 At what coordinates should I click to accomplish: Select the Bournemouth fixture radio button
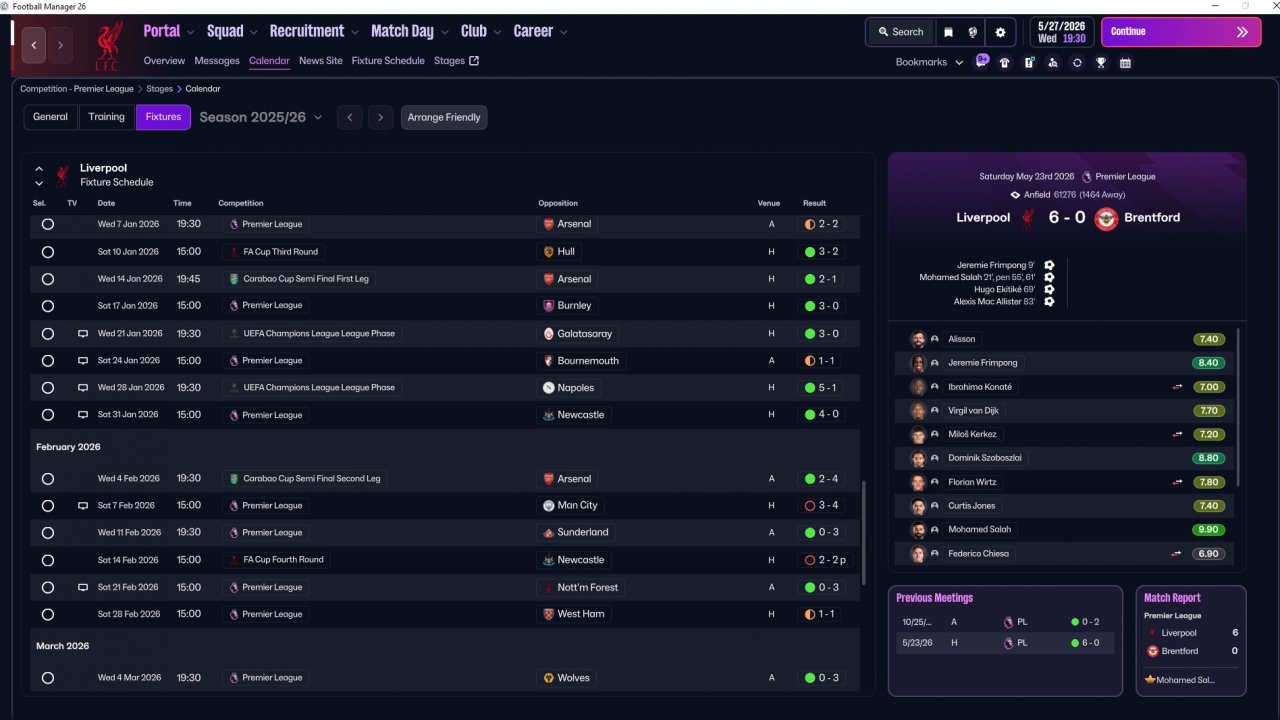coord(47,361)
